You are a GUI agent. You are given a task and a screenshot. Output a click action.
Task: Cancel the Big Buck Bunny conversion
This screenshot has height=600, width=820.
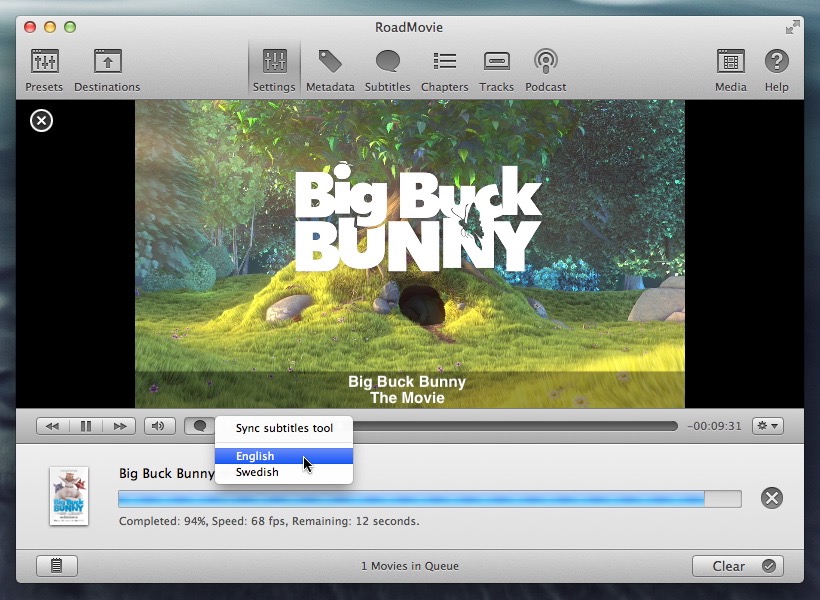[771, 498]
